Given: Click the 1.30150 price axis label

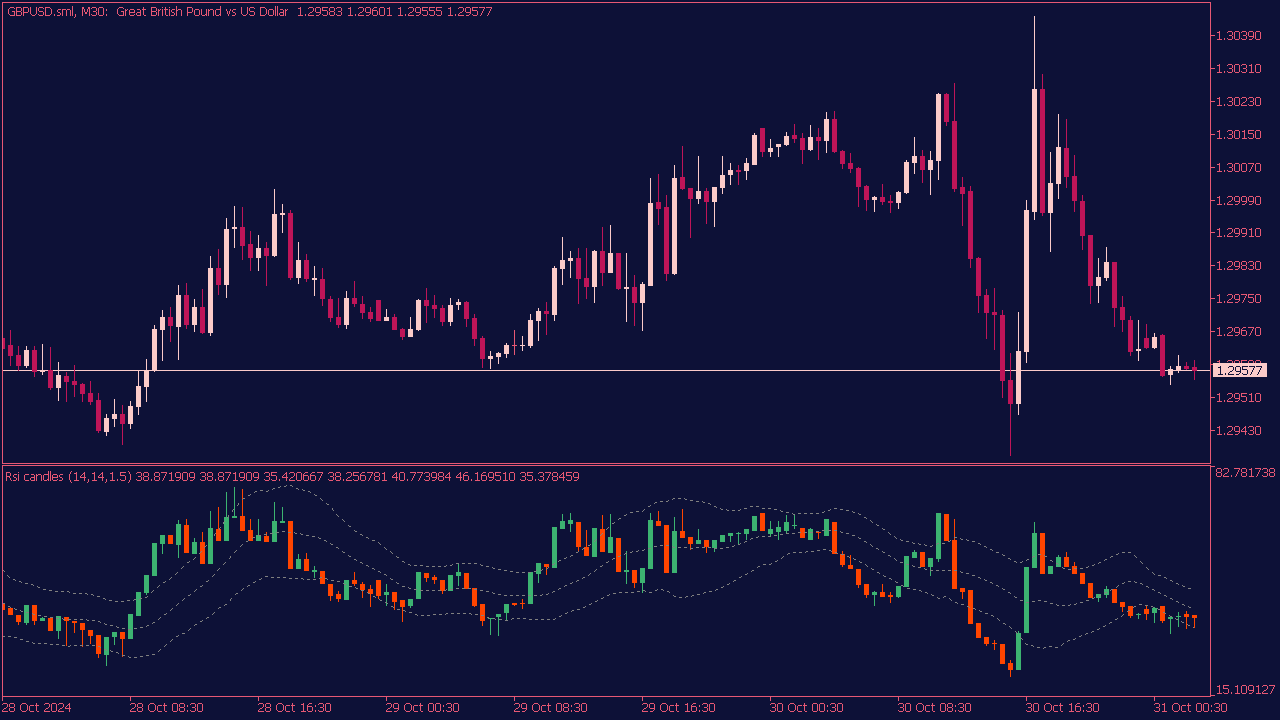Looking at the screenshot, I should point(1238,135).
